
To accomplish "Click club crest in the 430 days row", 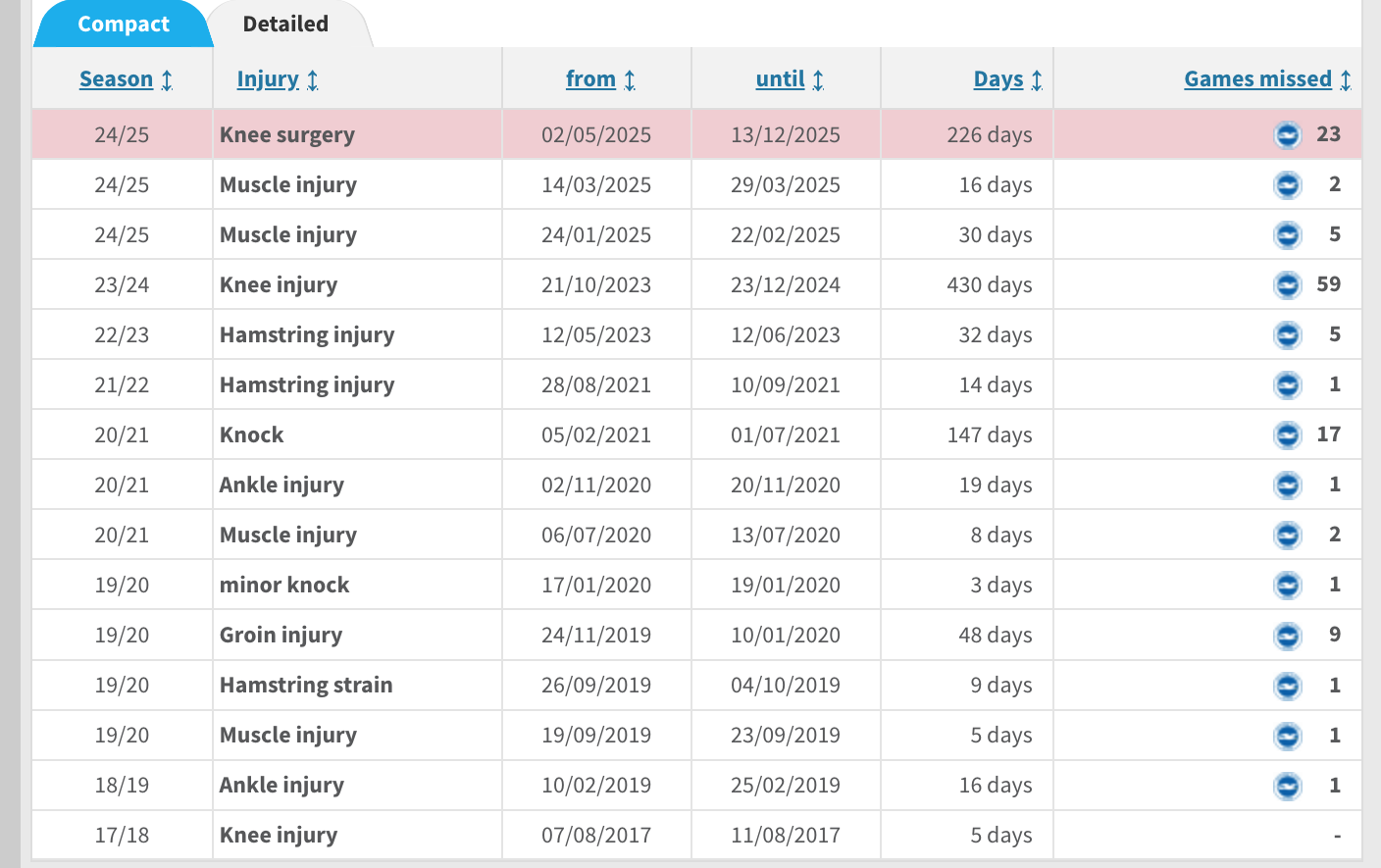I will (1287, 284).
